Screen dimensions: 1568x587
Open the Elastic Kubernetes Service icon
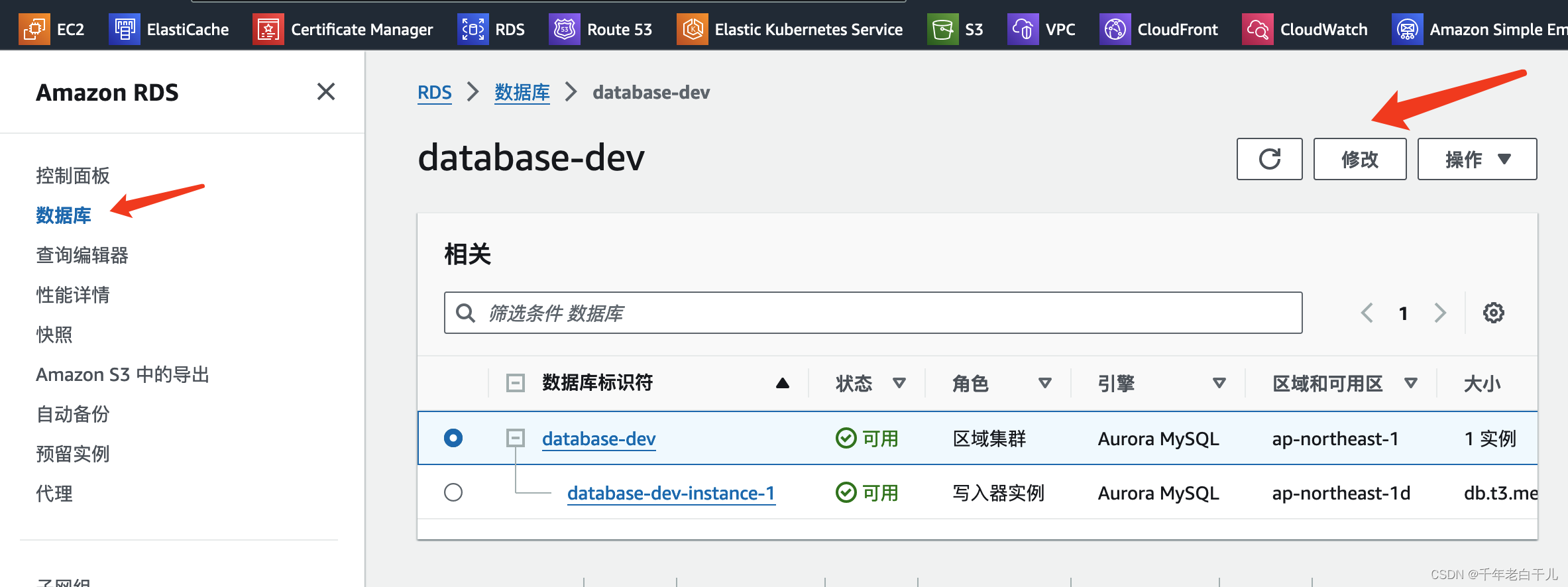(693, 29)
